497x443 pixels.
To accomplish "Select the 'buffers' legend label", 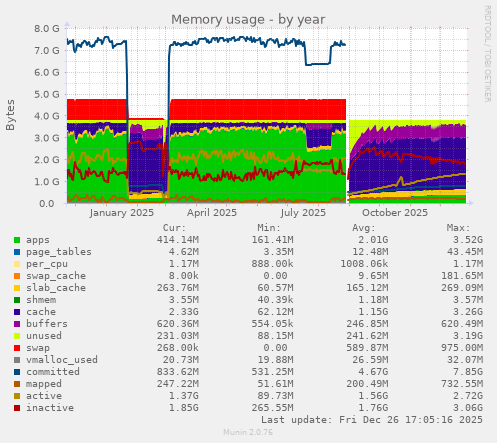I will tap(47, 324).
